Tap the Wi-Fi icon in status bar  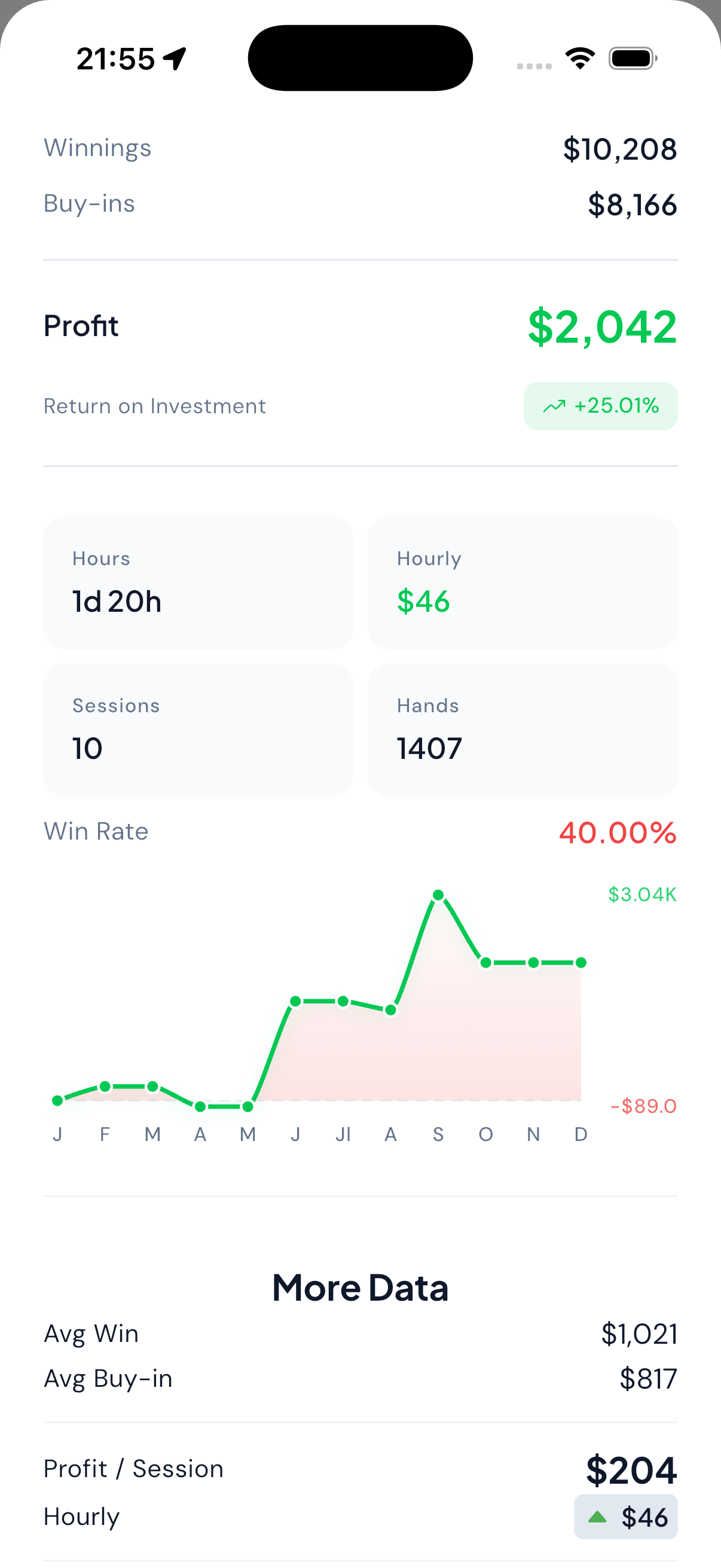(x=580, y=59)
